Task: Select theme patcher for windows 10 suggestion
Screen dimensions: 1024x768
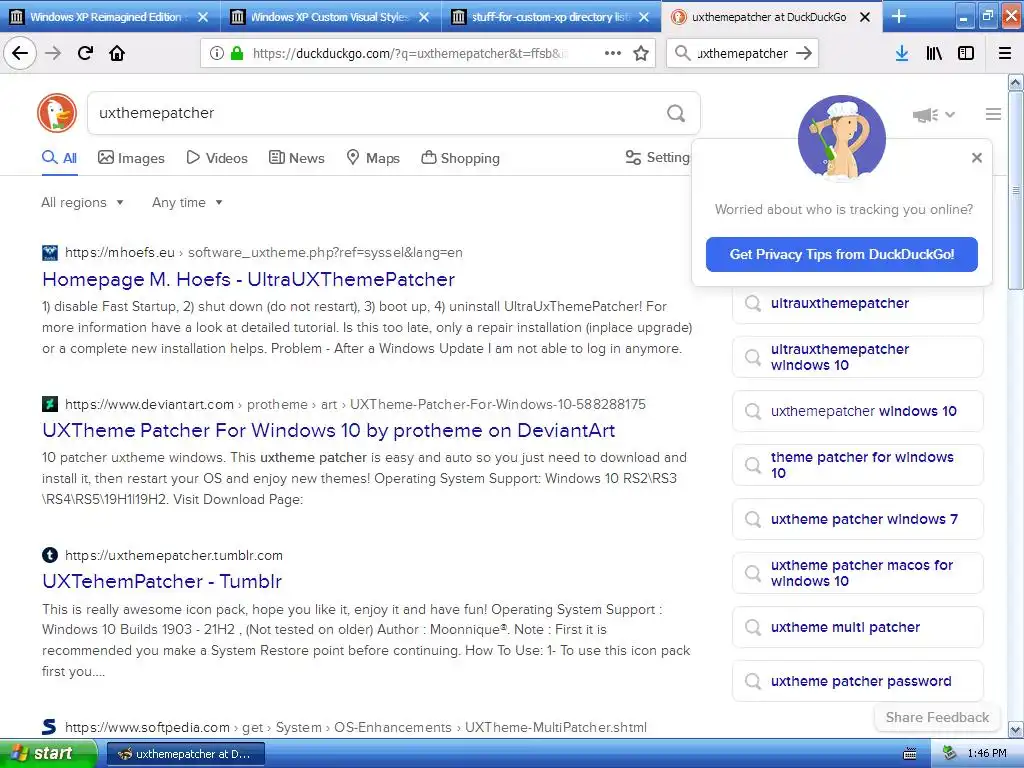Action: pos(857,465)
